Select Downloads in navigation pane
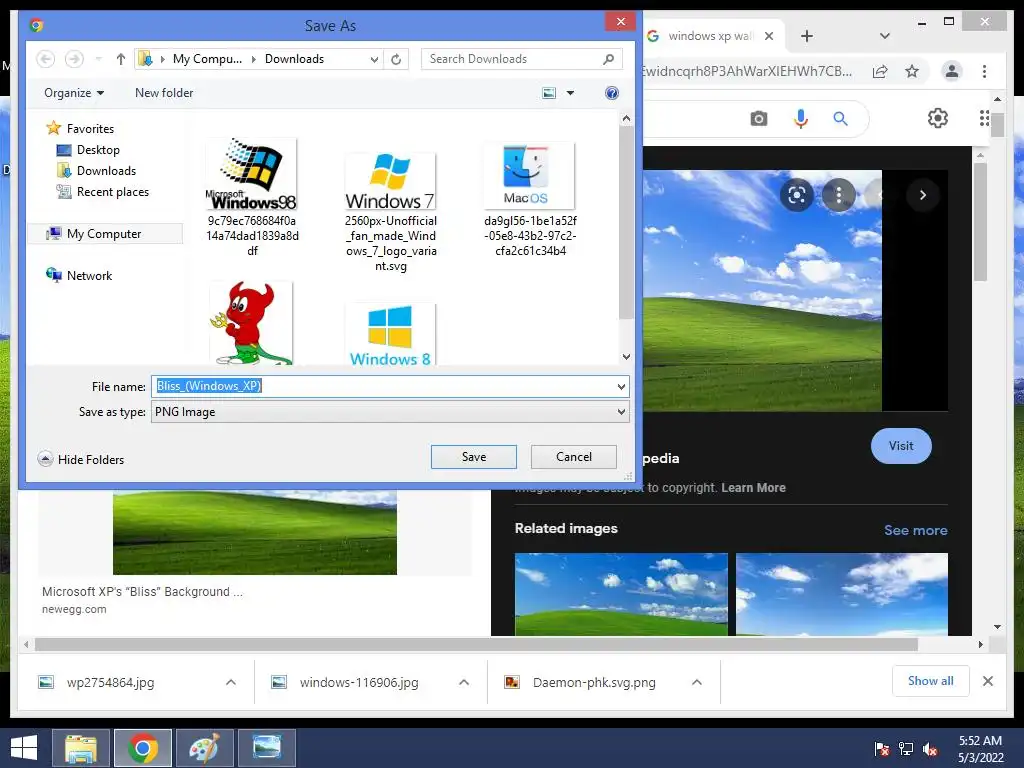 point(97,170)
